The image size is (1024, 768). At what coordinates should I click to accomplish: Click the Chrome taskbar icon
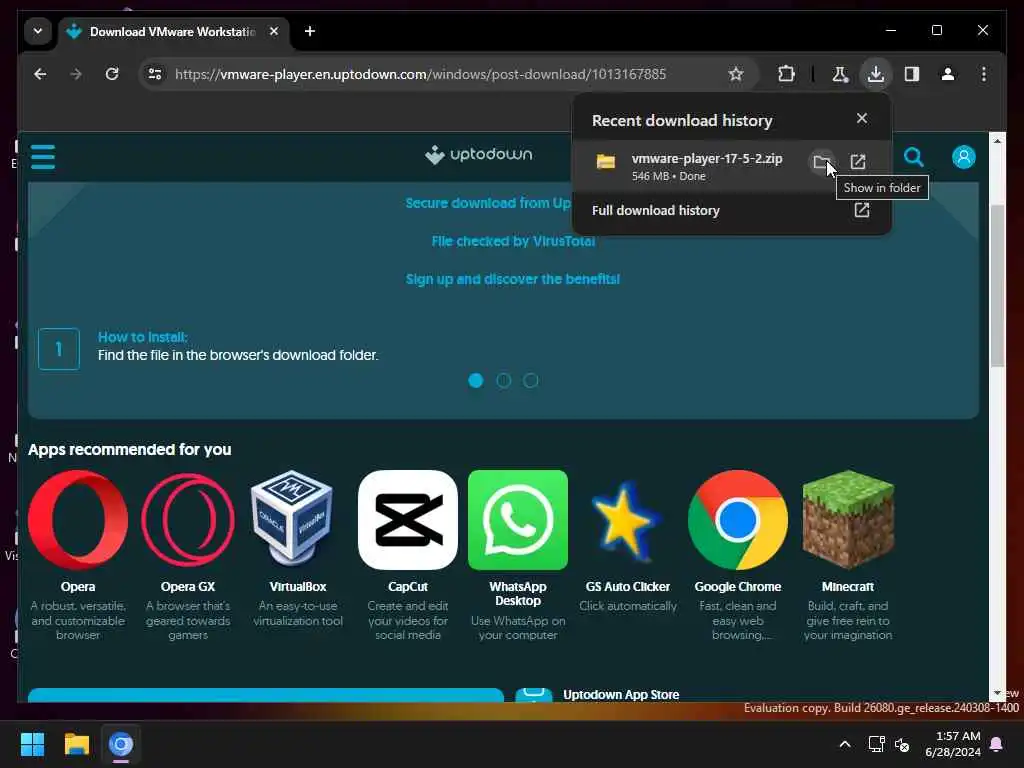121,744
